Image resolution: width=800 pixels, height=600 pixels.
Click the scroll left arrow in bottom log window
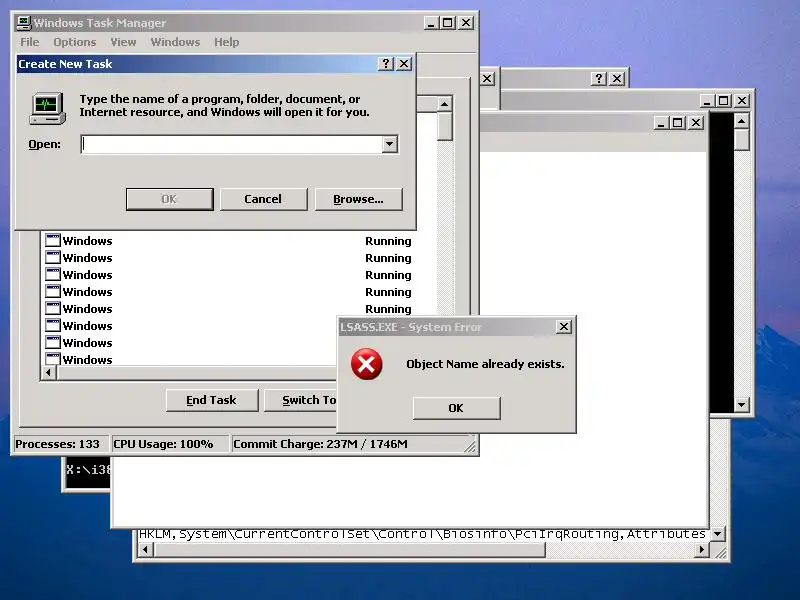coord(145,549)
